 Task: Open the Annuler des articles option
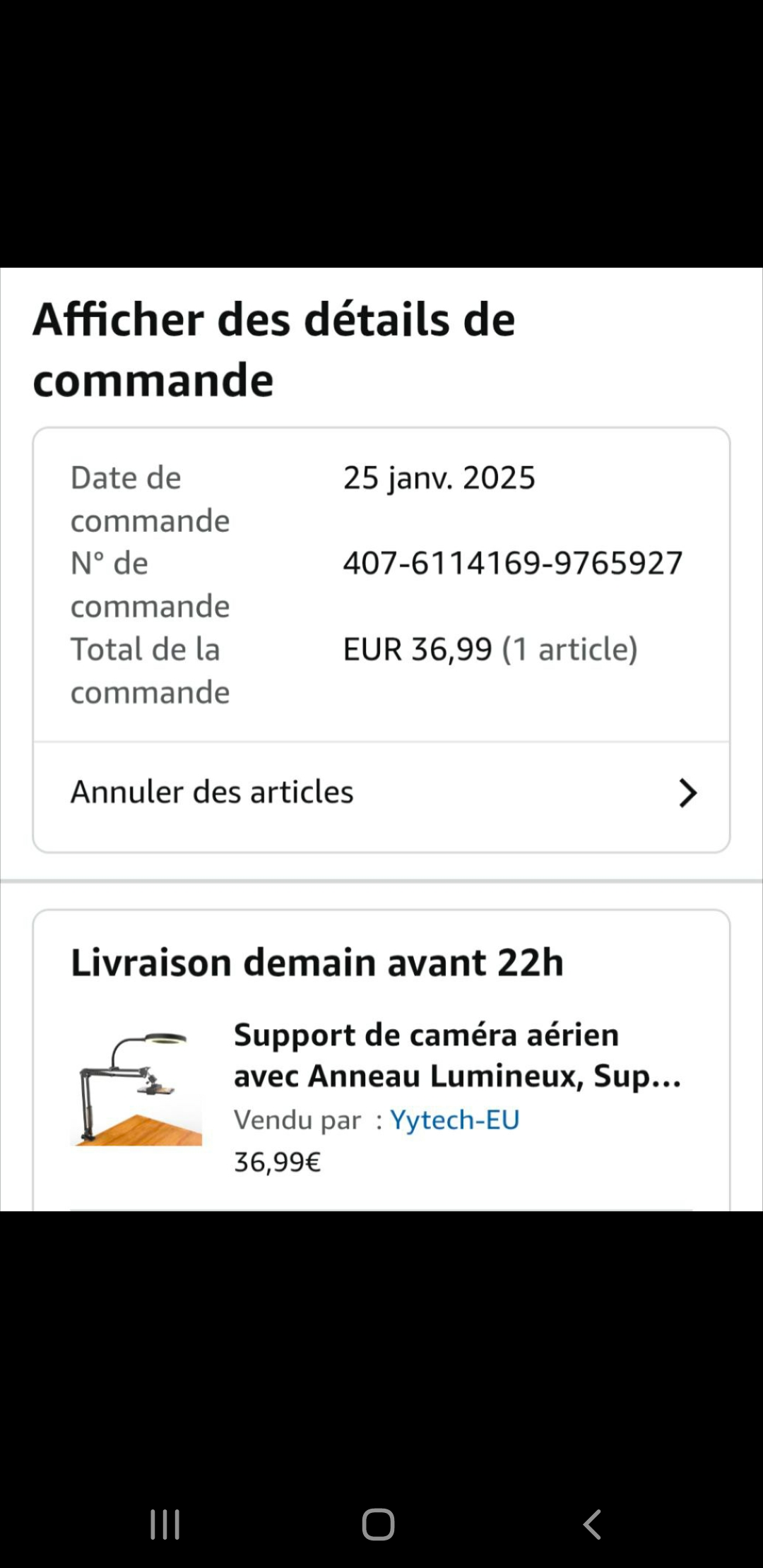point(212,792)
